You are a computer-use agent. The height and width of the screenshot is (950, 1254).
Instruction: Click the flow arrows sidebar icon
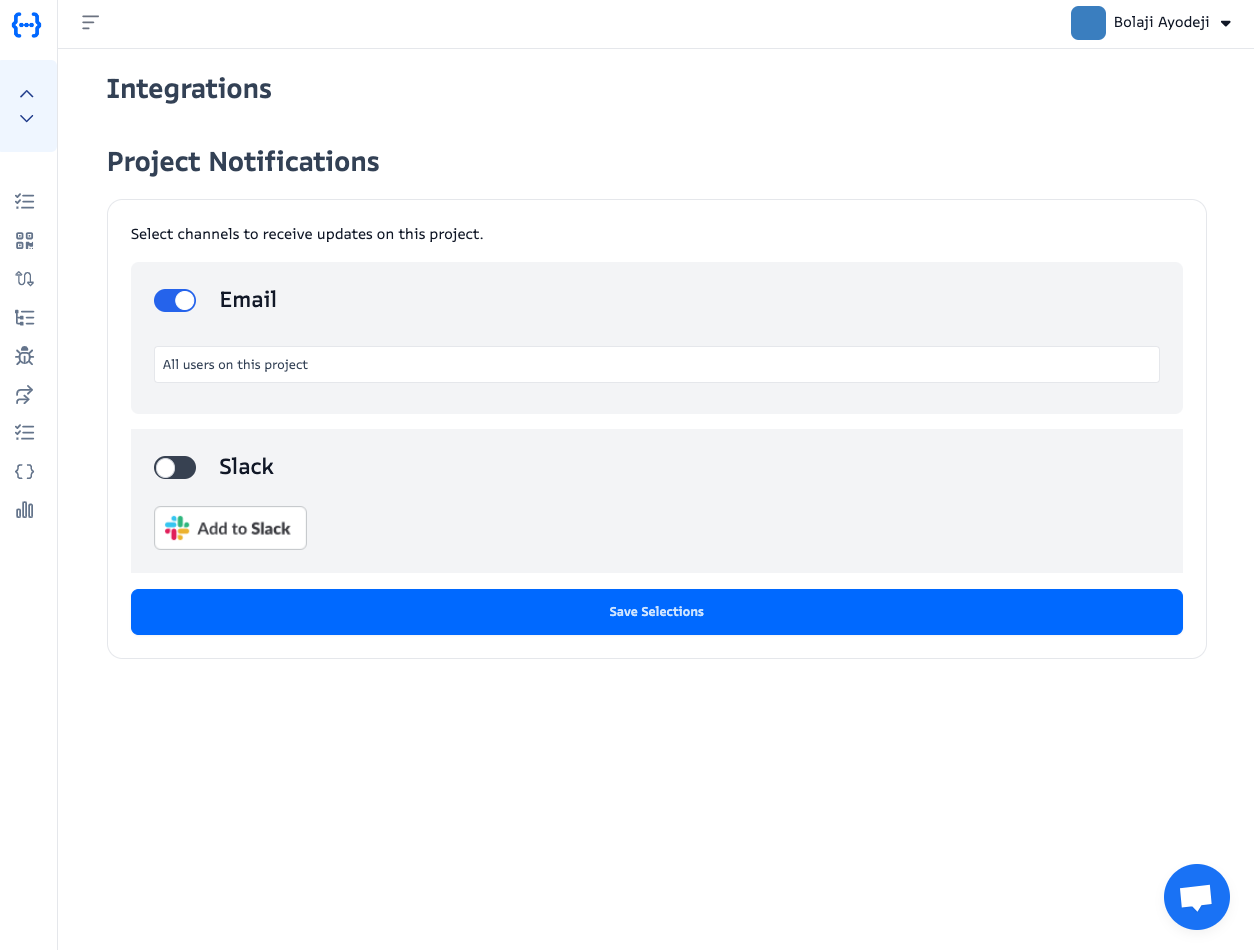tap(24, 394)
